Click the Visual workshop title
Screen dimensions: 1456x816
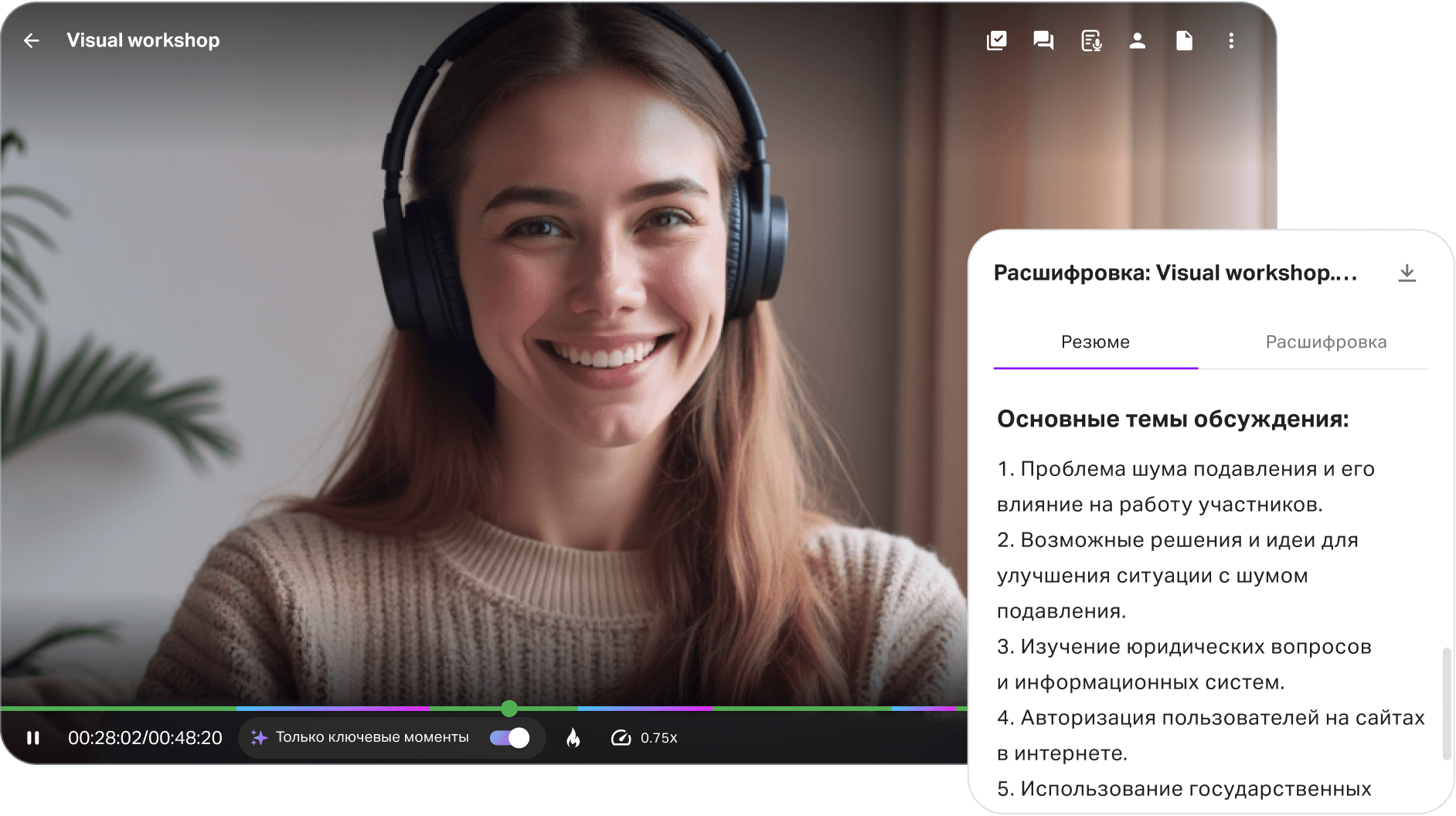click(x=143, y=41)
